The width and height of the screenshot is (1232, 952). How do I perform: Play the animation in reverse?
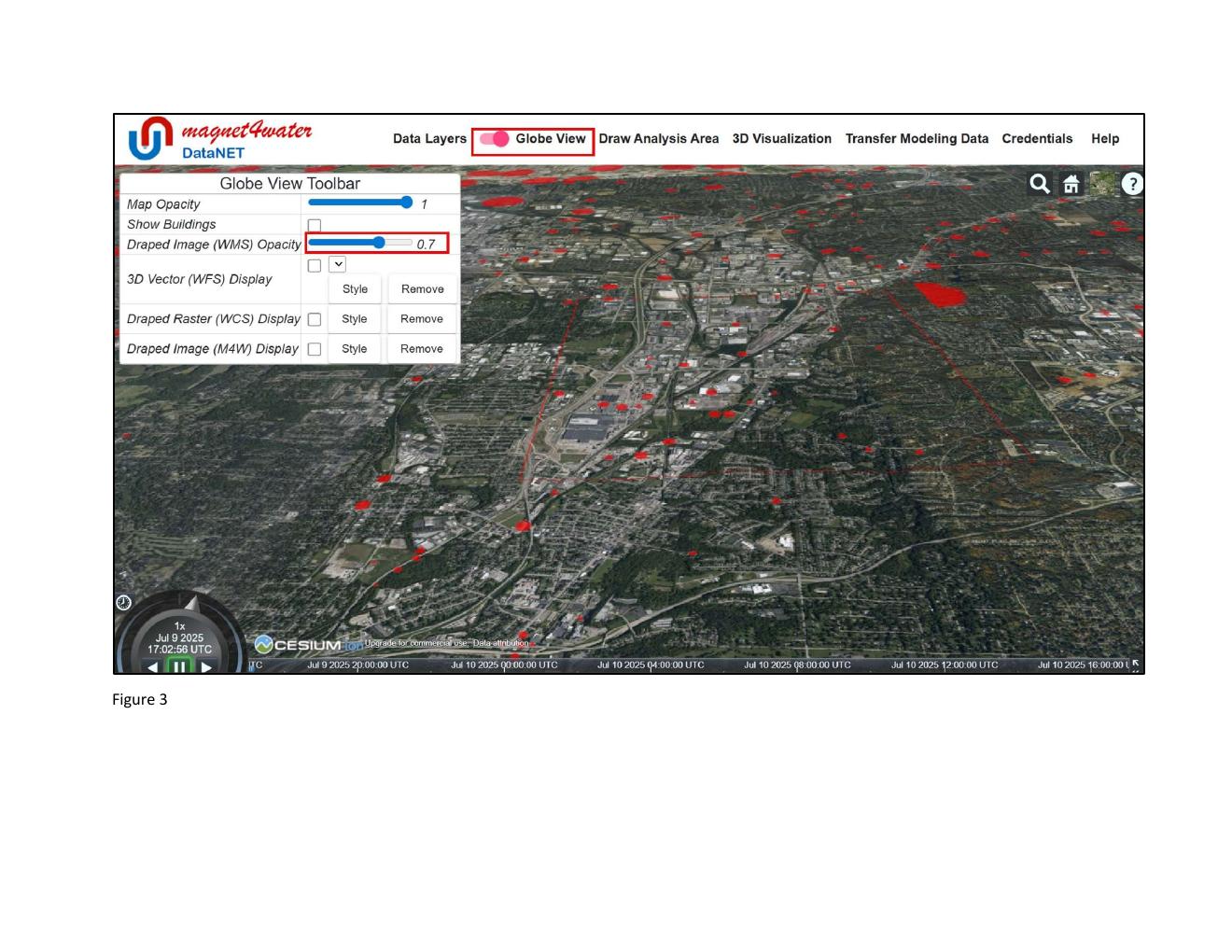pos(153,666)
